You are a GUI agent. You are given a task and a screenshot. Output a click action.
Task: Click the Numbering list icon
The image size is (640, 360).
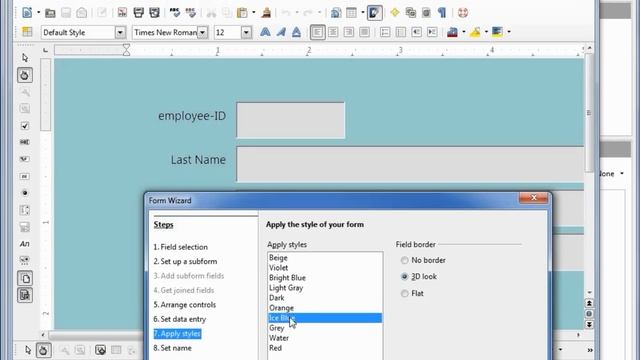tap(384, 32)
